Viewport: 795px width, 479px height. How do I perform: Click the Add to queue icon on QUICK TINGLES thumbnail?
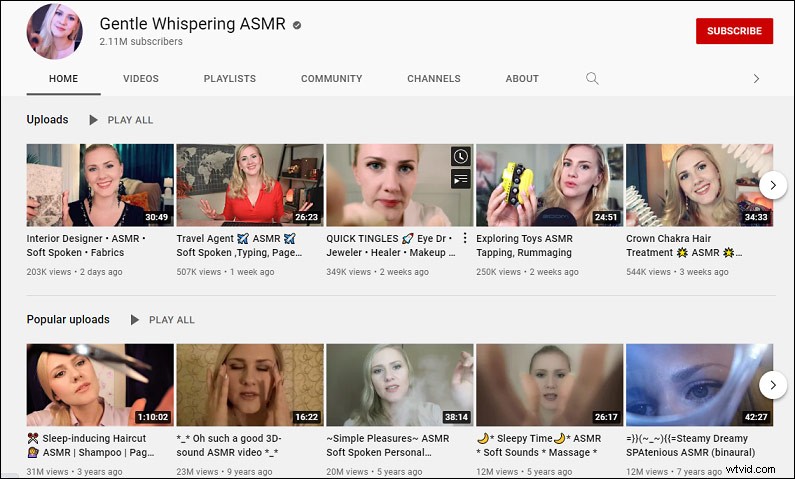(460, 179)
